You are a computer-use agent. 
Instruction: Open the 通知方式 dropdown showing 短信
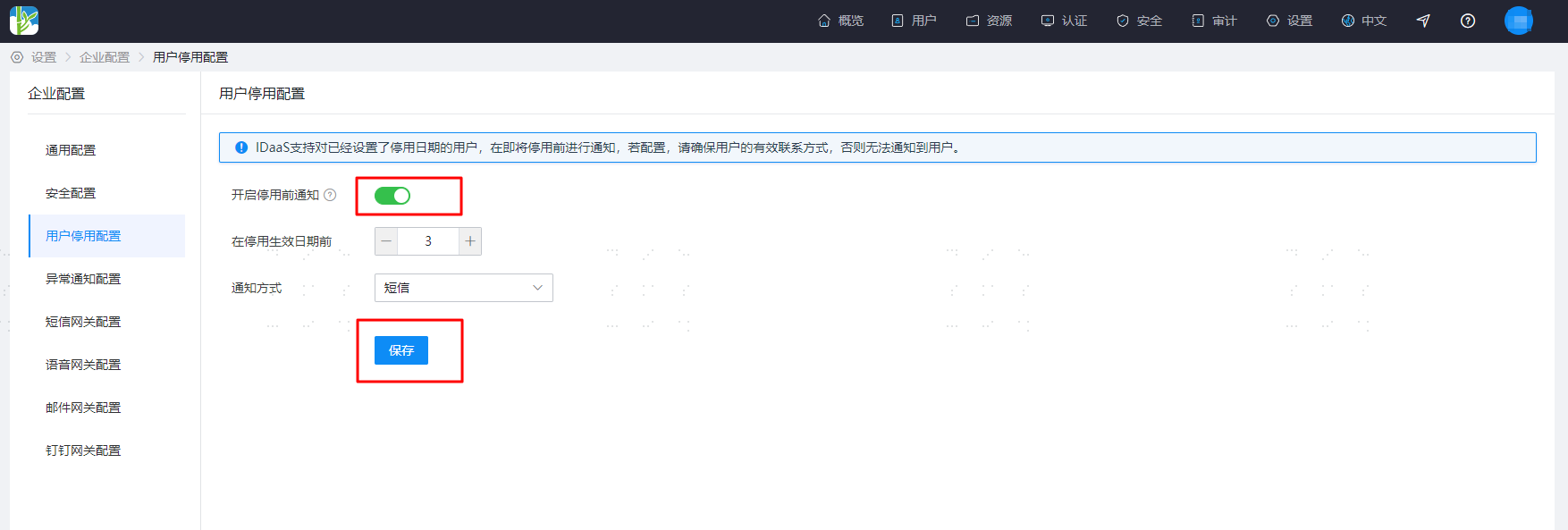click(464, 288)
